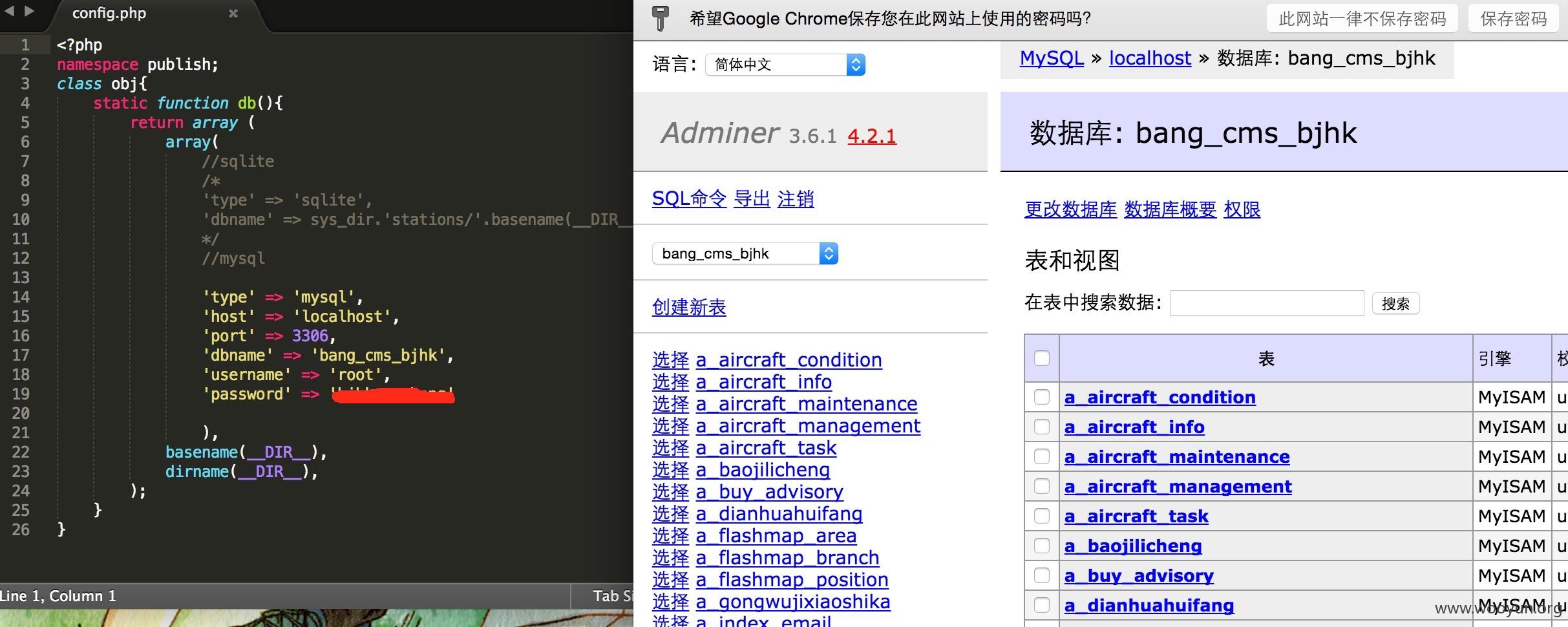Open a_aircraft_maintenance structure in sidebar
1568x627 pixels.
[807, 403]
